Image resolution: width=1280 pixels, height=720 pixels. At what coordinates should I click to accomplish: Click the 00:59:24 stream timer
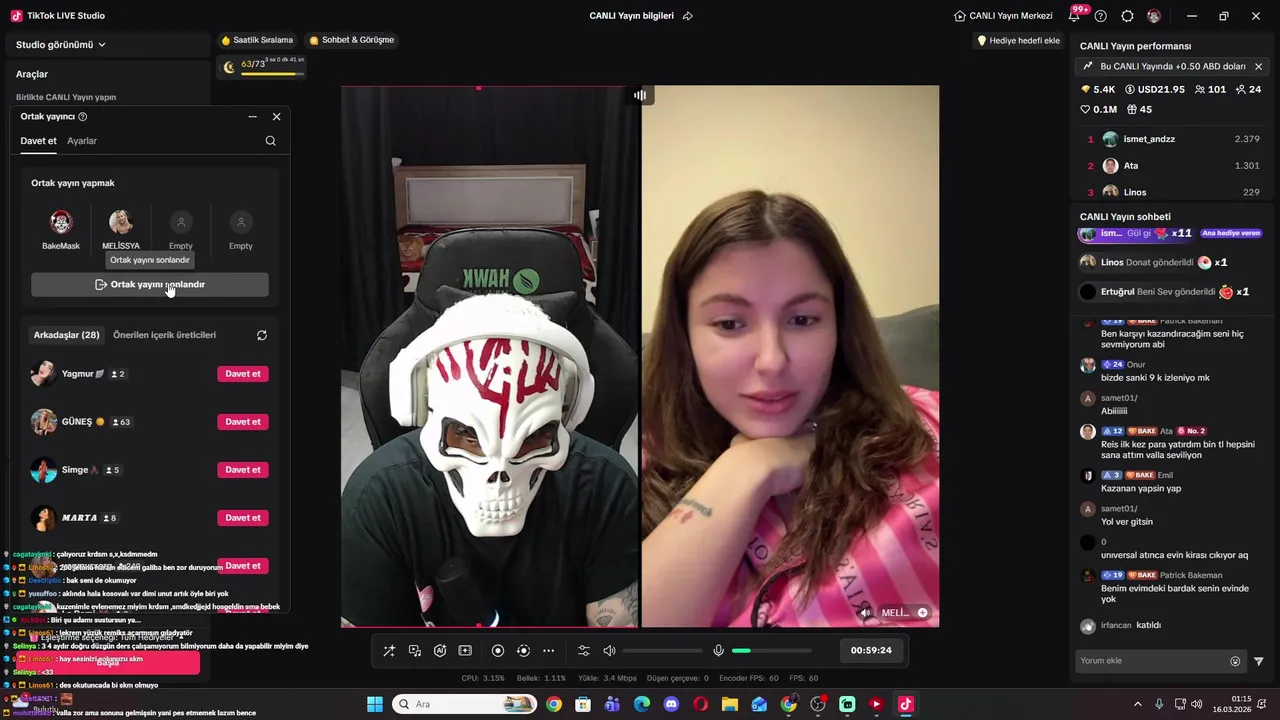click(x=871, y=650)
